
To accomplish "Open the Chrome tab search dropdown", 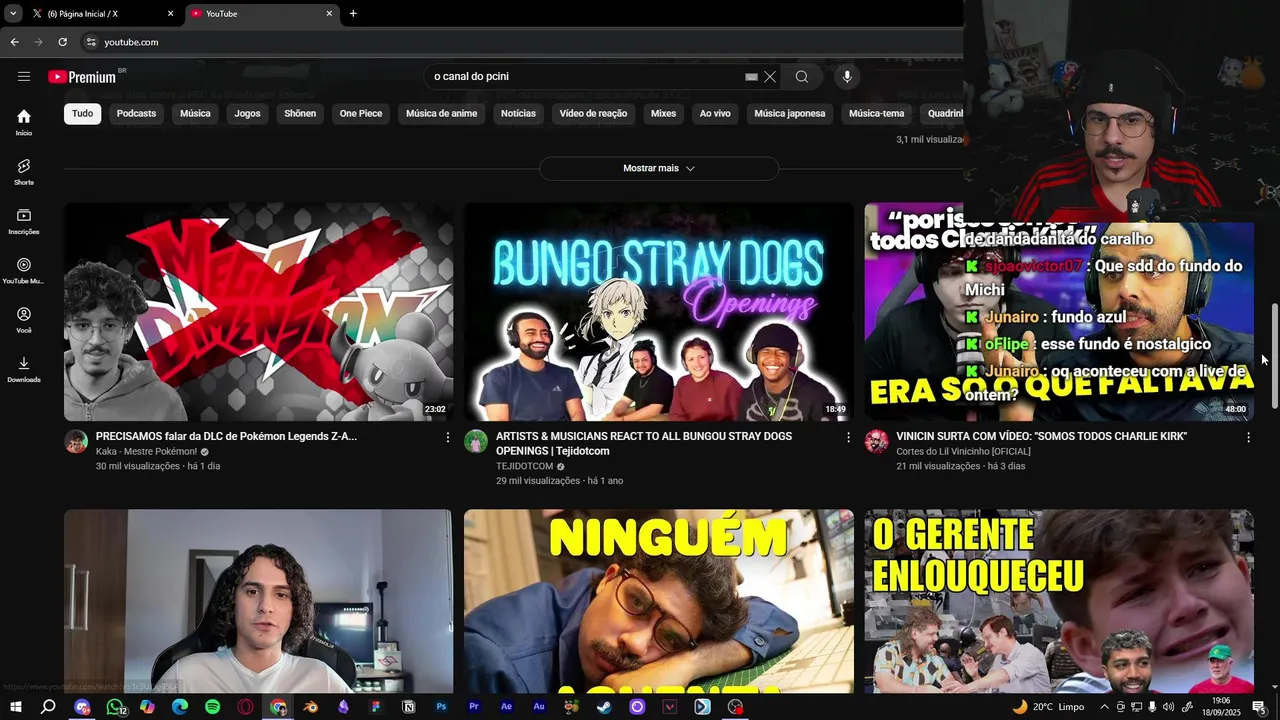I will pyautogui.click(x=13, y=14).
